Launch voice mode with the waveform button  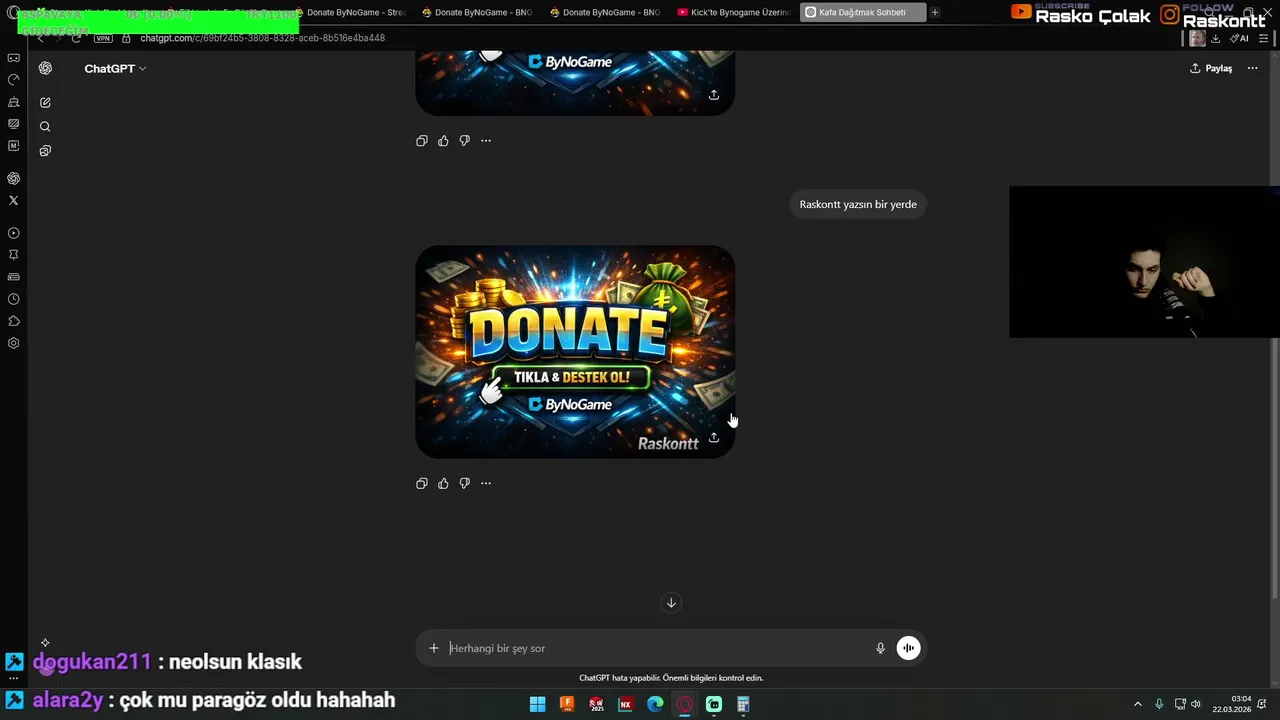click(908, 648)
